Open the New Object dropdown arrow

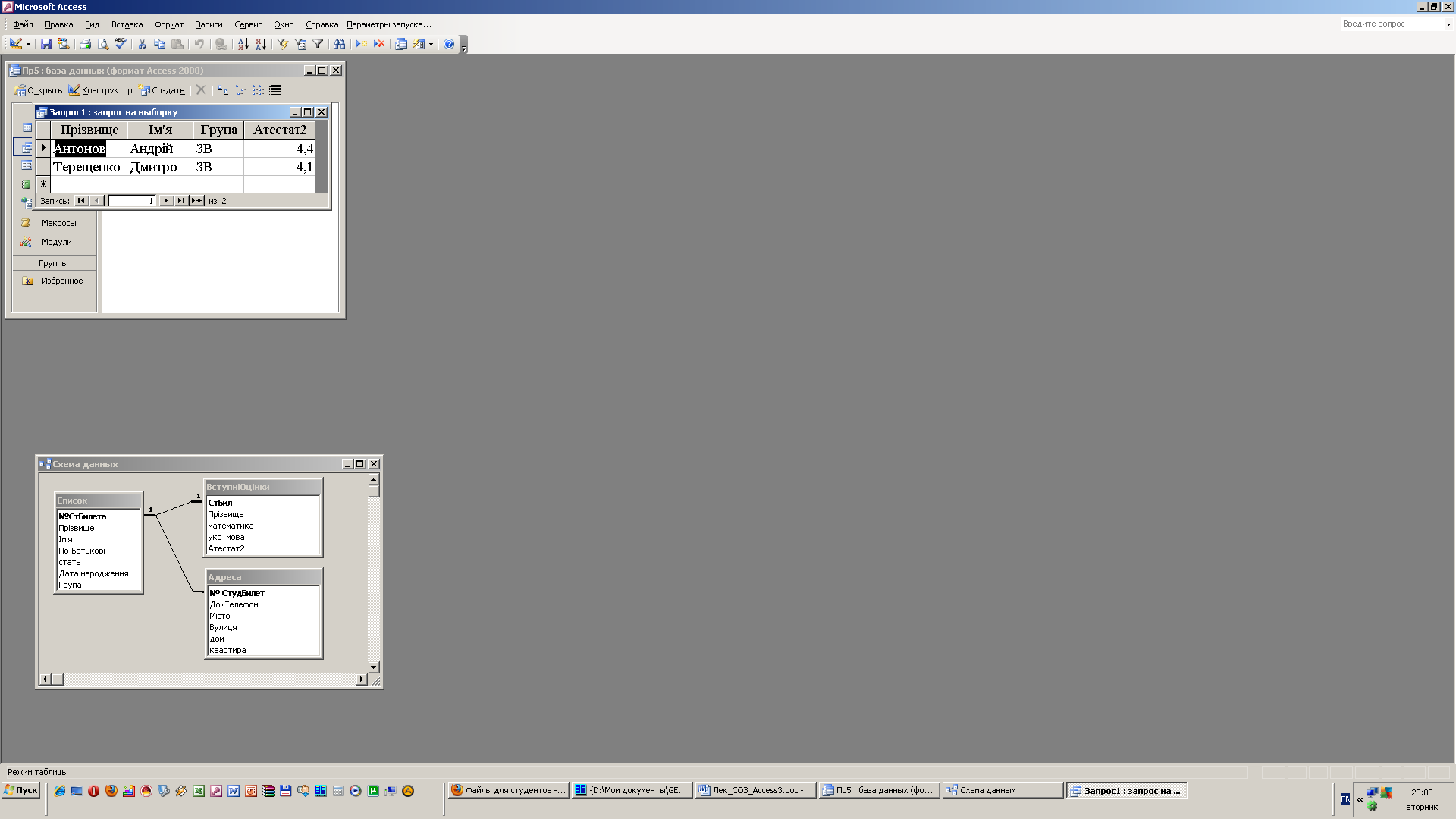point(431,44)
